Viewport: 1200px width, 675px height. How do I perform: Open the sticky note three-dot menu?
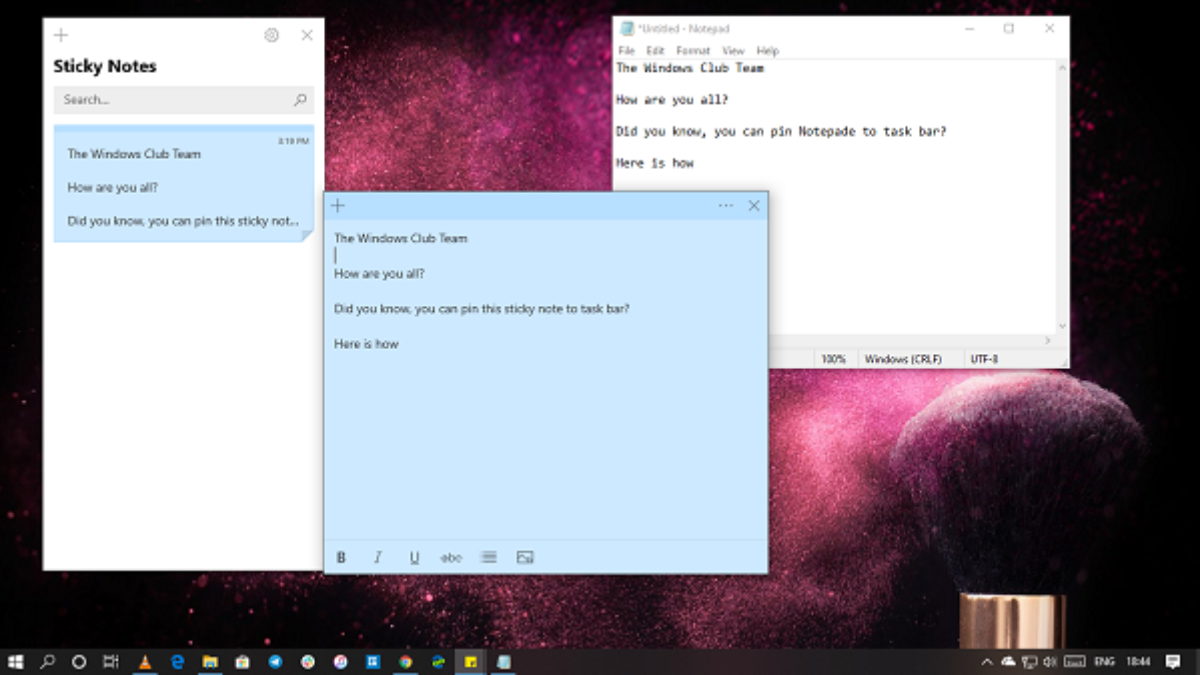pyautogui.click(x=725, y=206)
